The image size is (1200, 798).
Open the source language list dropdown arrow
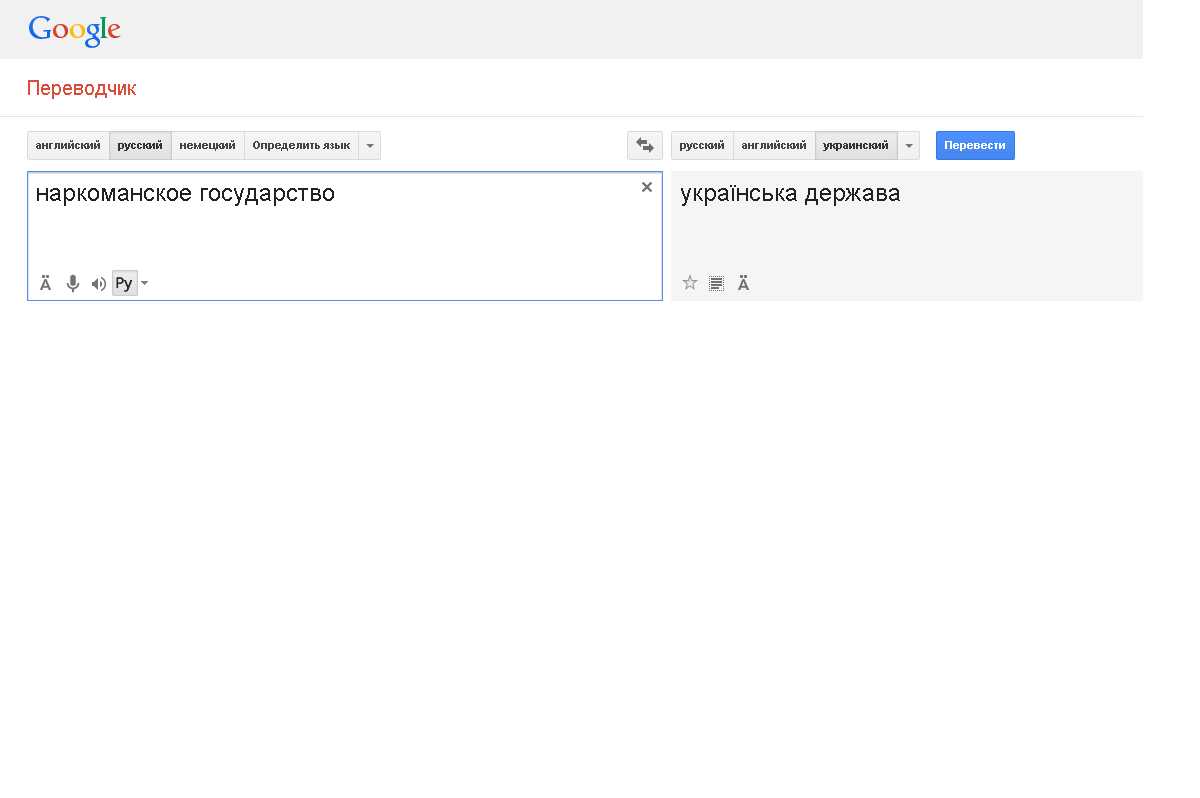[x=370, y=146]
